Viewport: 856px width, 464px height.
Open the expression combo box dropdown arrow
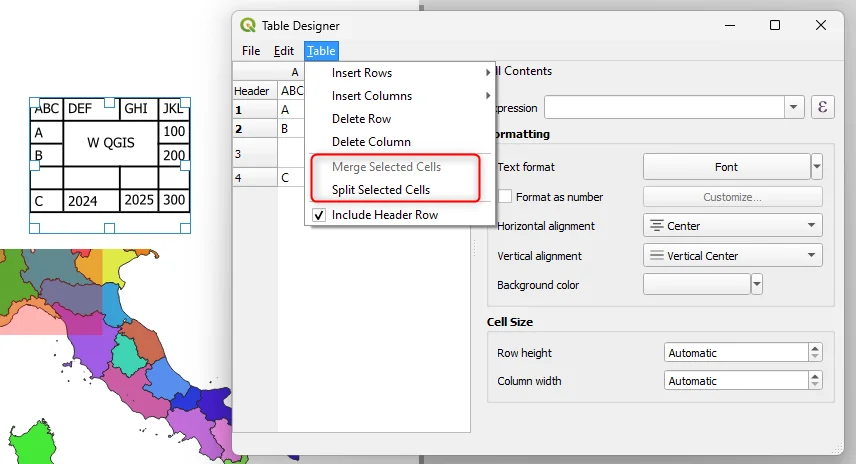coord(794,108)
